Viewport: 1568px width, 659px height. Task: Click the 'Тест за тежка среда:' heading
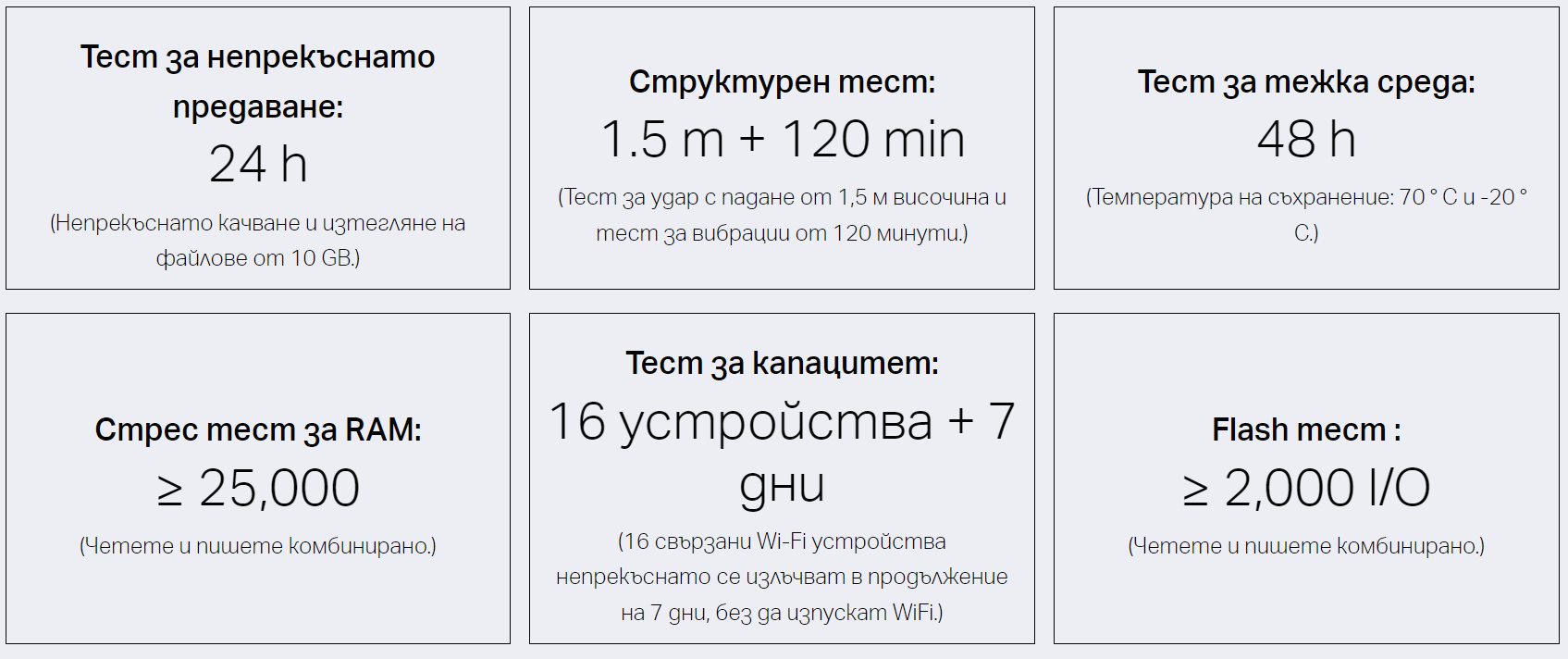[1305, 81]
